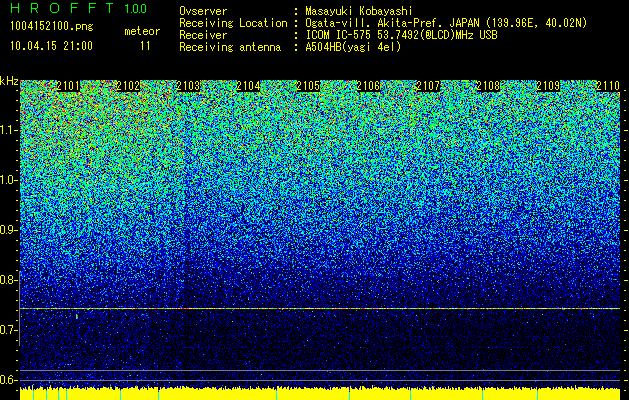Click the date text 10.04.15 21:00

51,46
